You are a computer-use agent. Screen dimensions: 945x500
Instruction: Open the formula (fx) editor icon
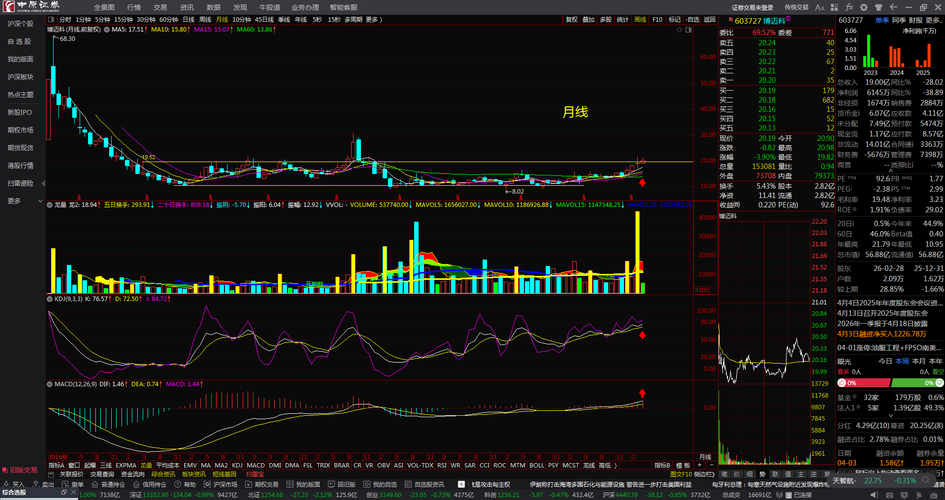point(849,7)
